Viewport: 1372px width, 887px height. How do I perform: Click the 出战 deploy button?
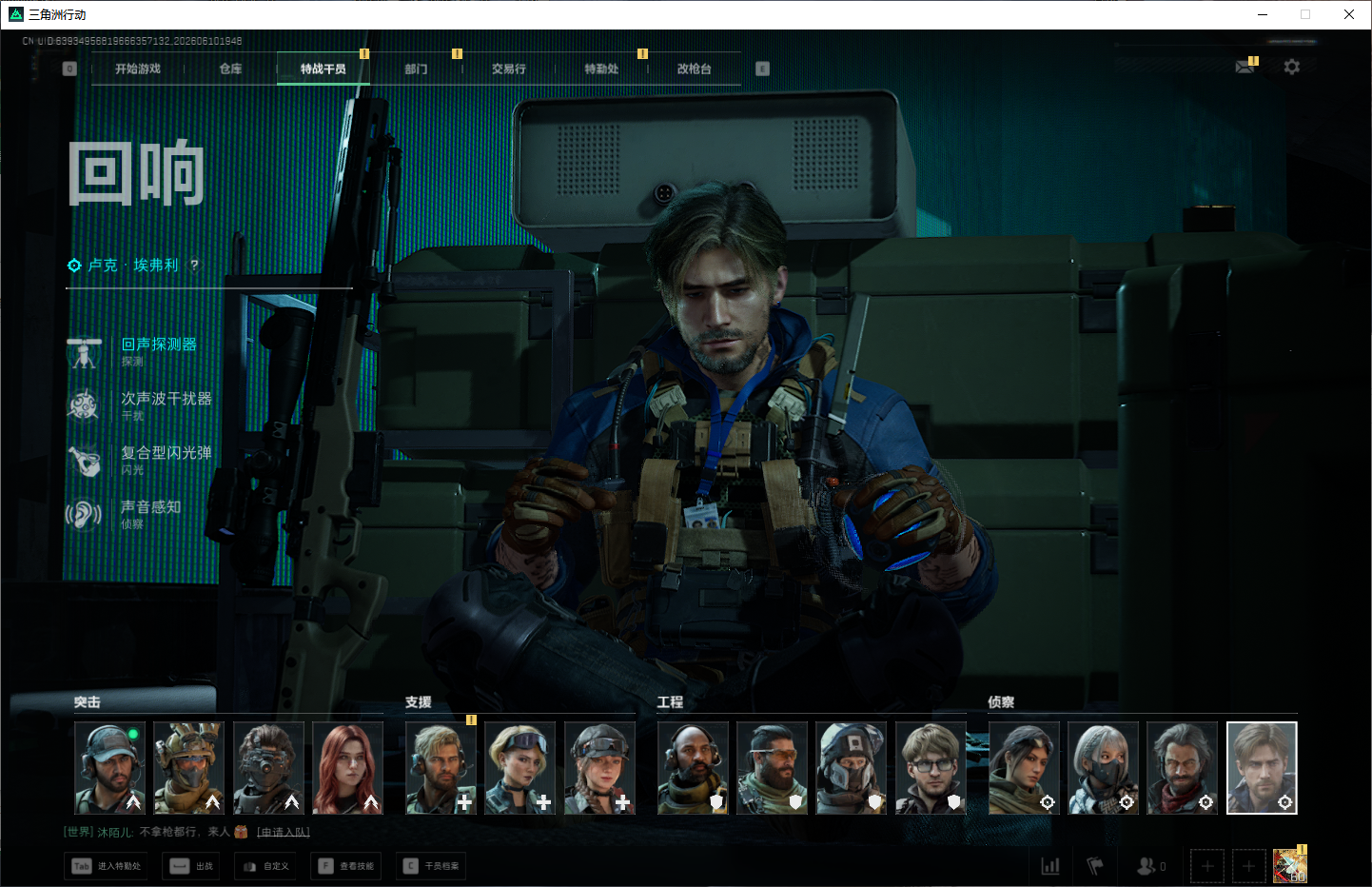coord(192,866)
